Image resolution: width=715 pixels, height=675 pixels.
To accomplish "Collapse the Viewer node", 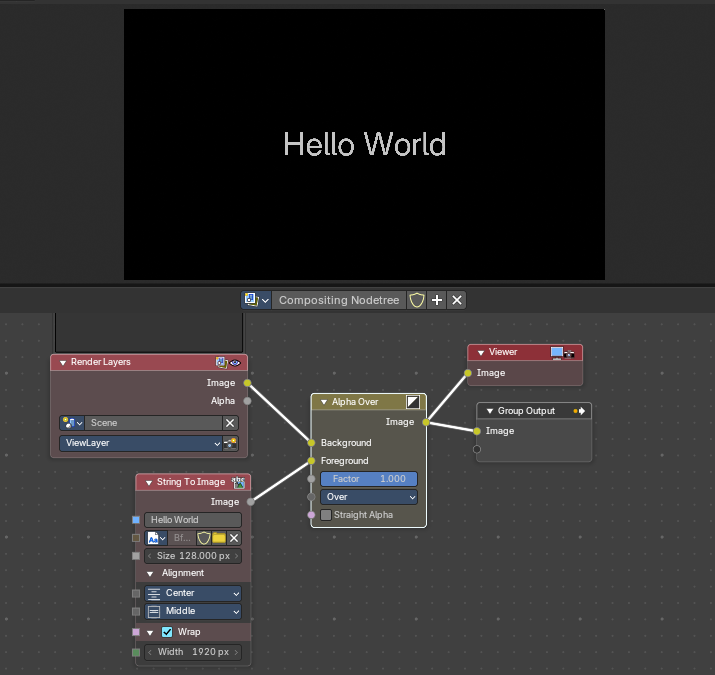I will click(x=481, y=353).
